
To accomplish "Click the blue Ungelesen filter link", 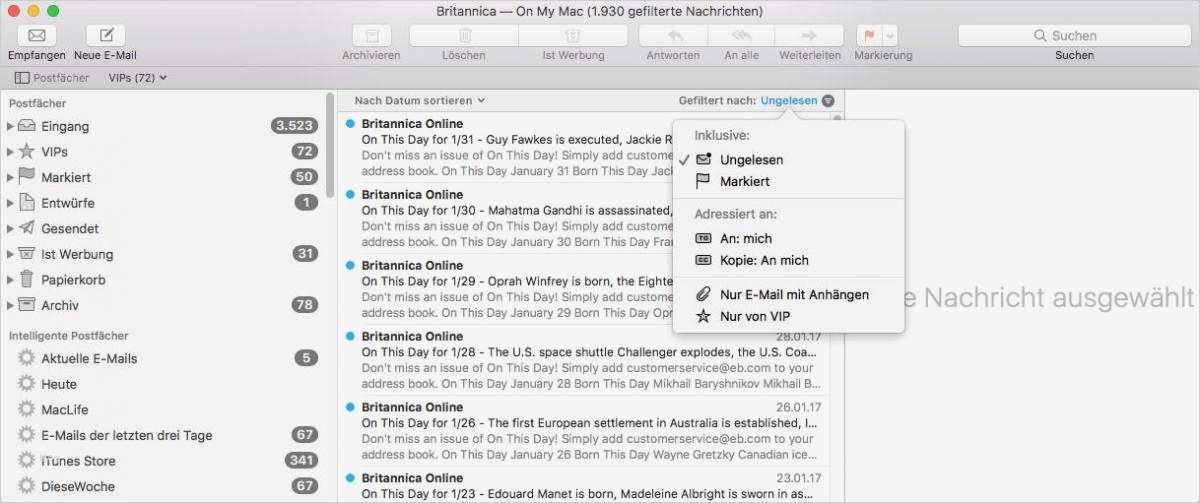I will click(x=788, y=100).
